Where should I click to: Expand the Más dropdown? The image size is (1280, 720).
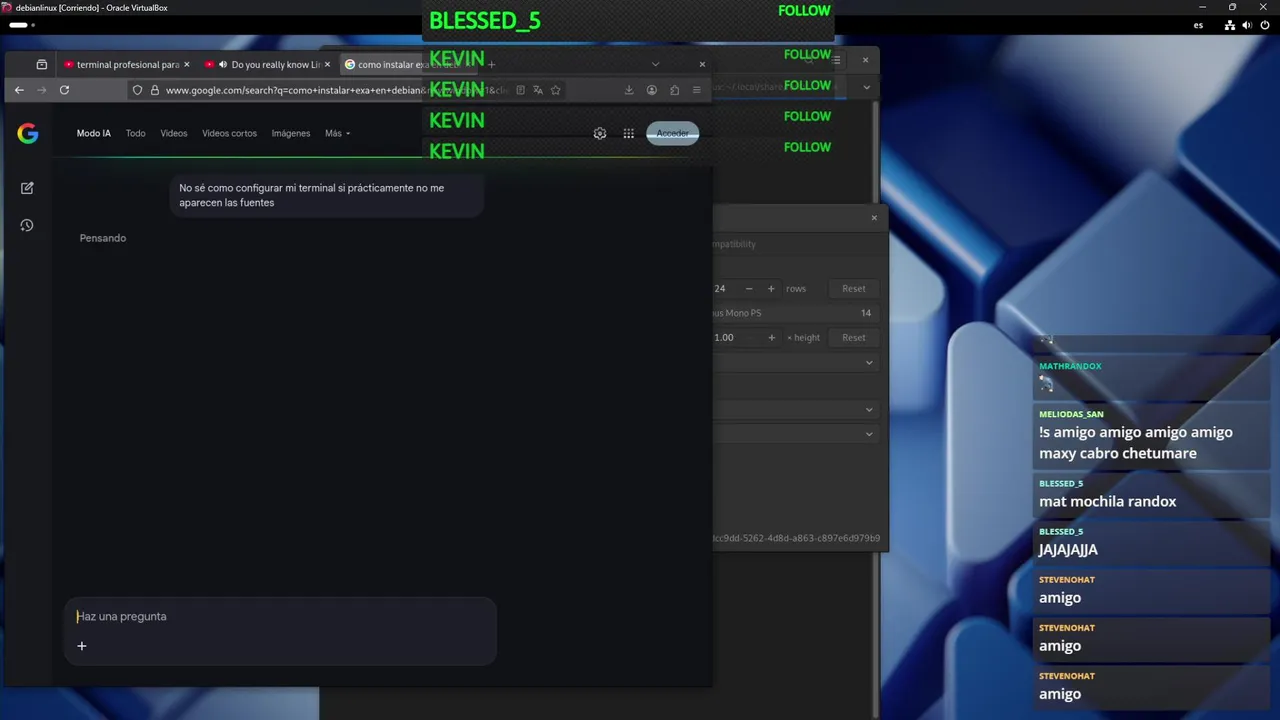click(337, 133)
